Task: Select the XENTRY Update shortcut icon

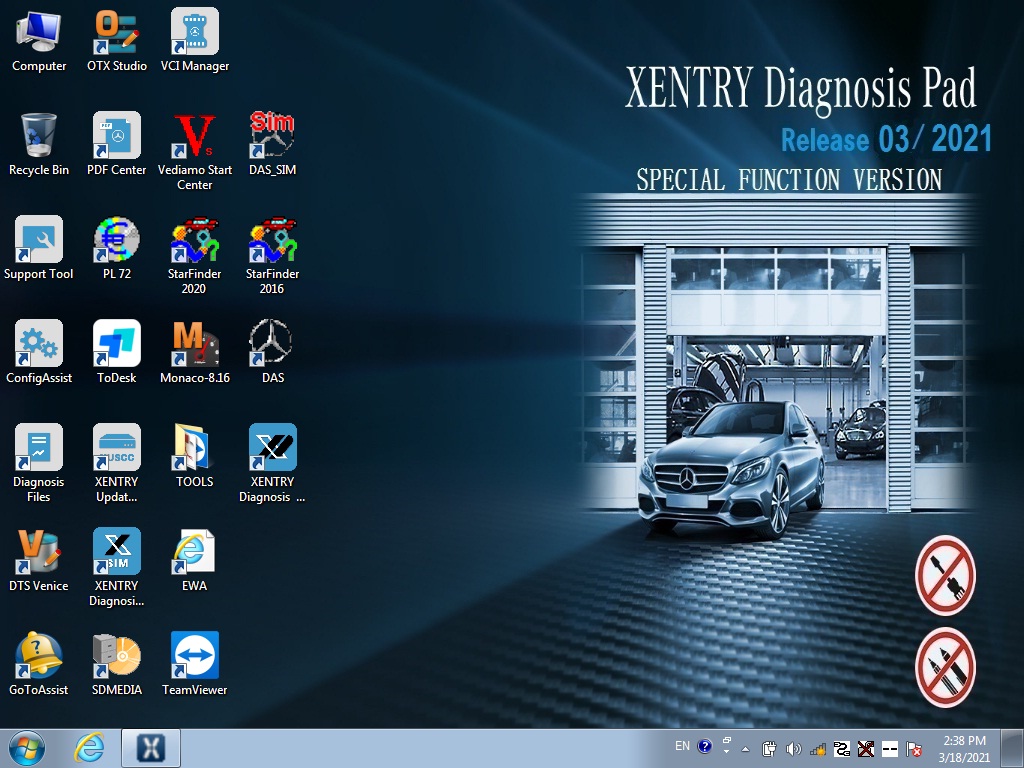Action: point(117,464)
